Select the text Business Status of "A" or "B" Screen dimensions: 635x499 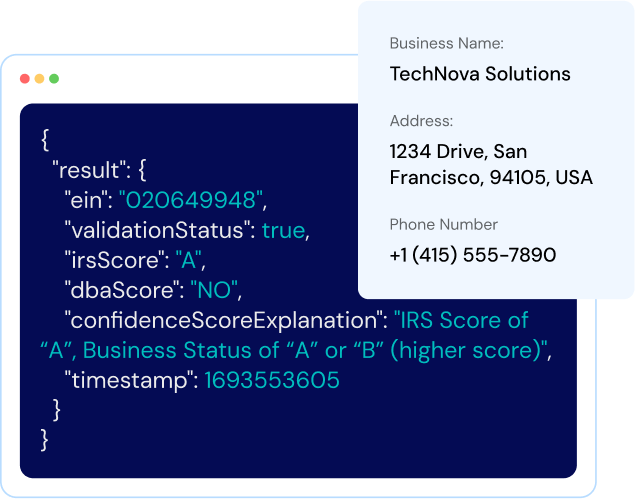coord(233,350)
